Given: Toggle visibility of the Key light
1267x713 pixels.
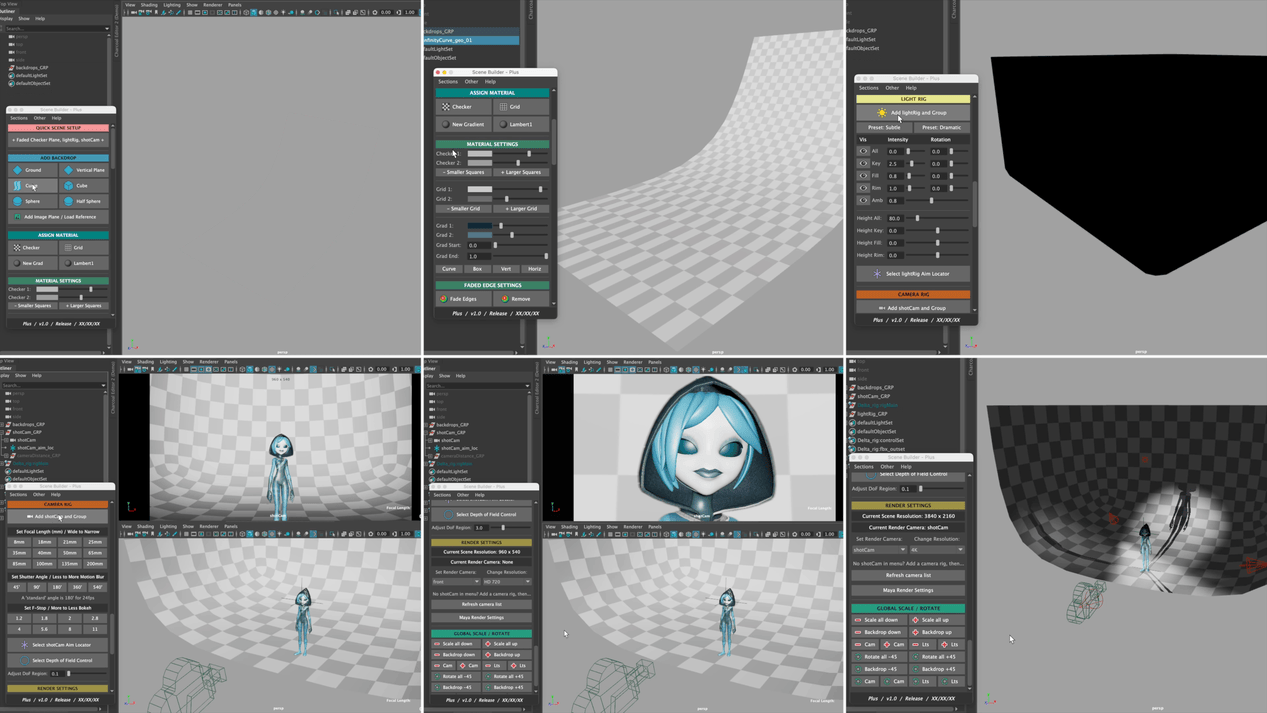Looking at the screenshot, I should tap(862, 162).
